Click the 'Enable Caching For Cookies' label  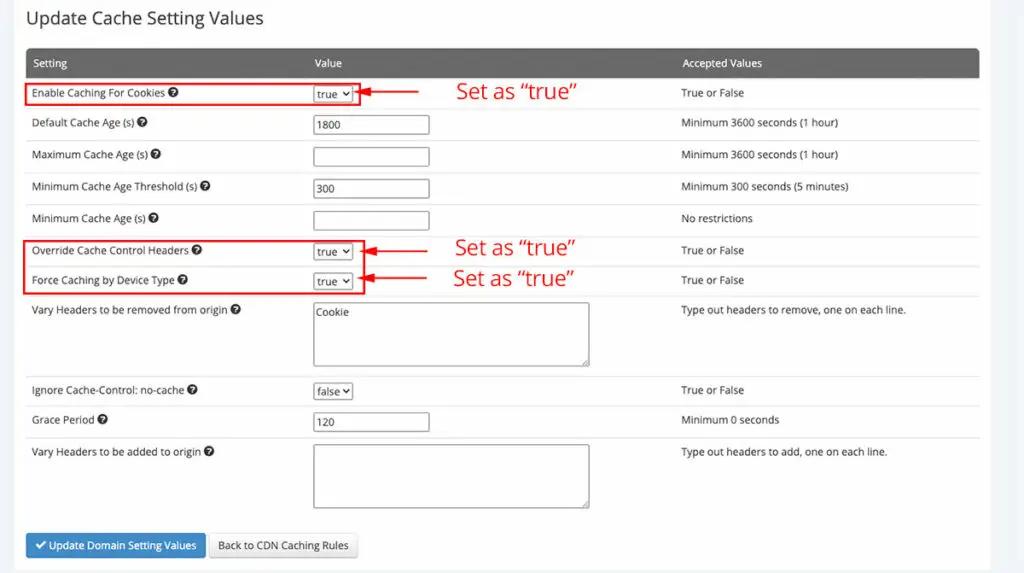point(98,93)
